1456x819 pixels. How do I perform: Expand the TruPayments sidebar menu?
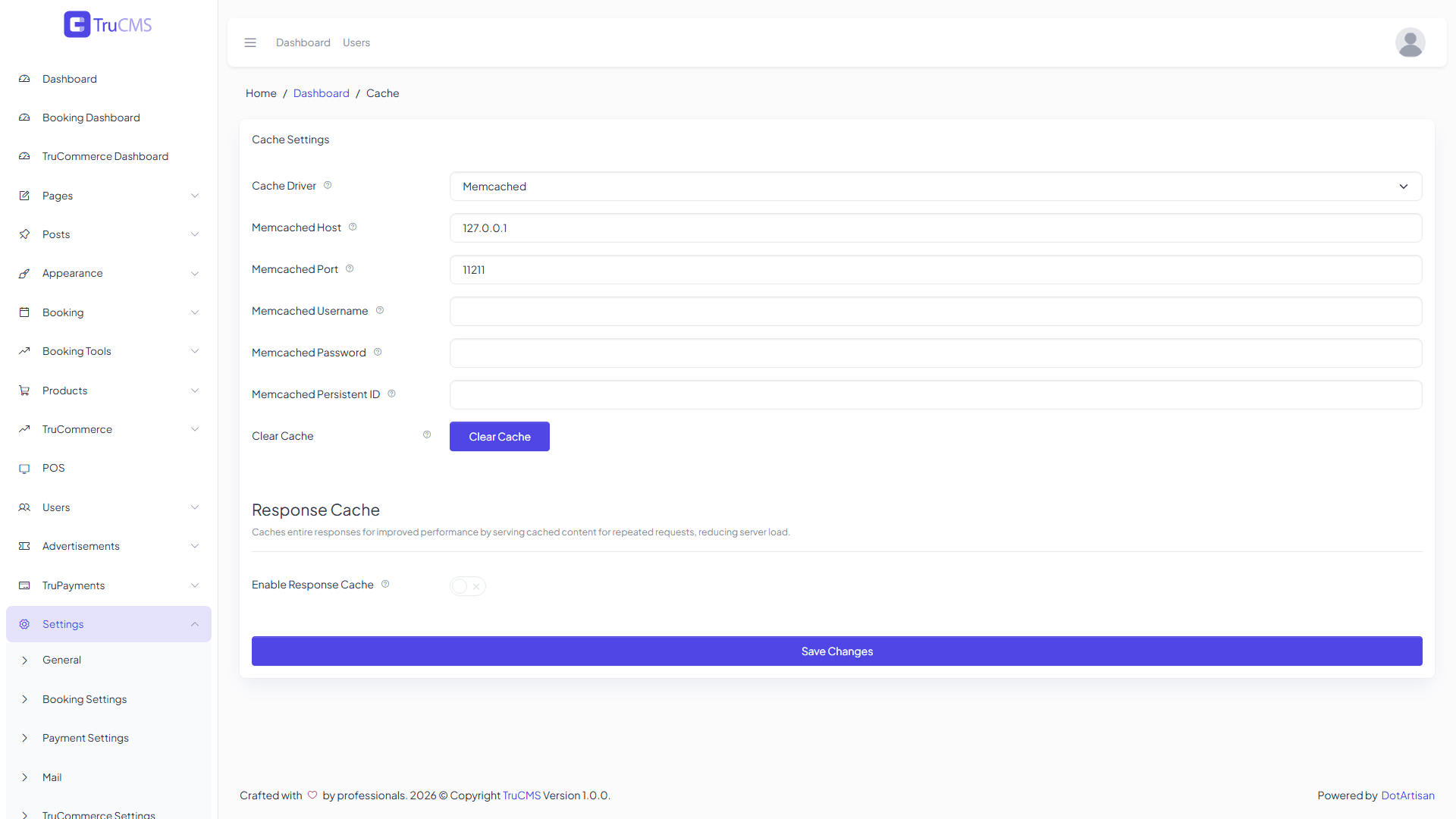[108, 585]
